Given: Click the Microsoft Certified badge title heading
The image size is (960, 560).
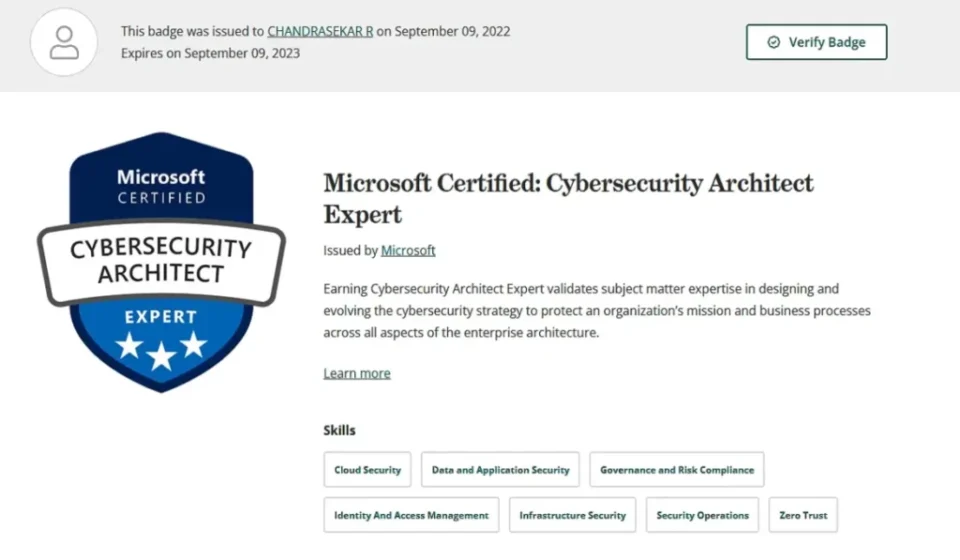Looking at the screenshot, I should click(x=568, y=198).
